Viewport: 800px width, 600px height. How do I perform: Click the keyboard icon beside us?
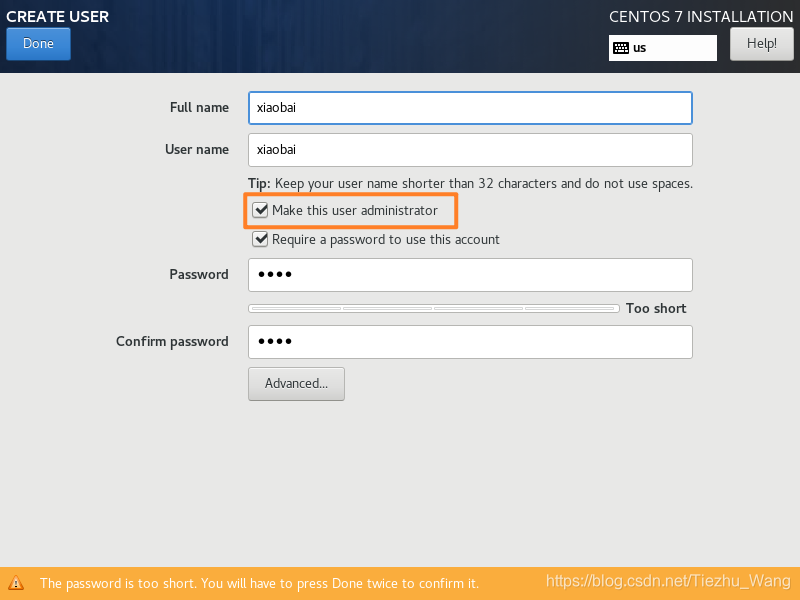(x=621, y=48)
